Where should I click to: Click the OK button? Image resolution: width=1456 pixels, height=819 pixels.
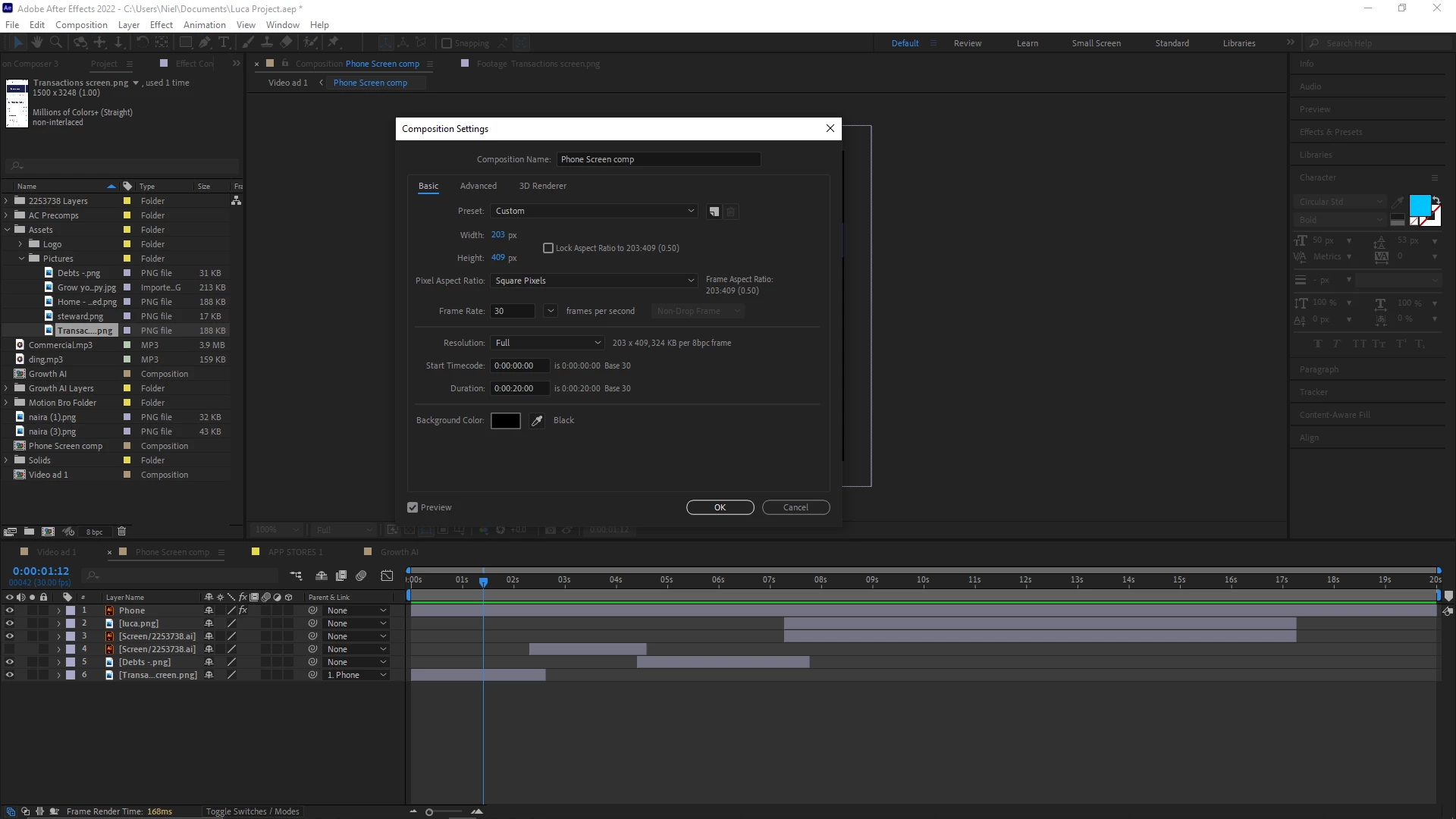(x=720, y=507)
